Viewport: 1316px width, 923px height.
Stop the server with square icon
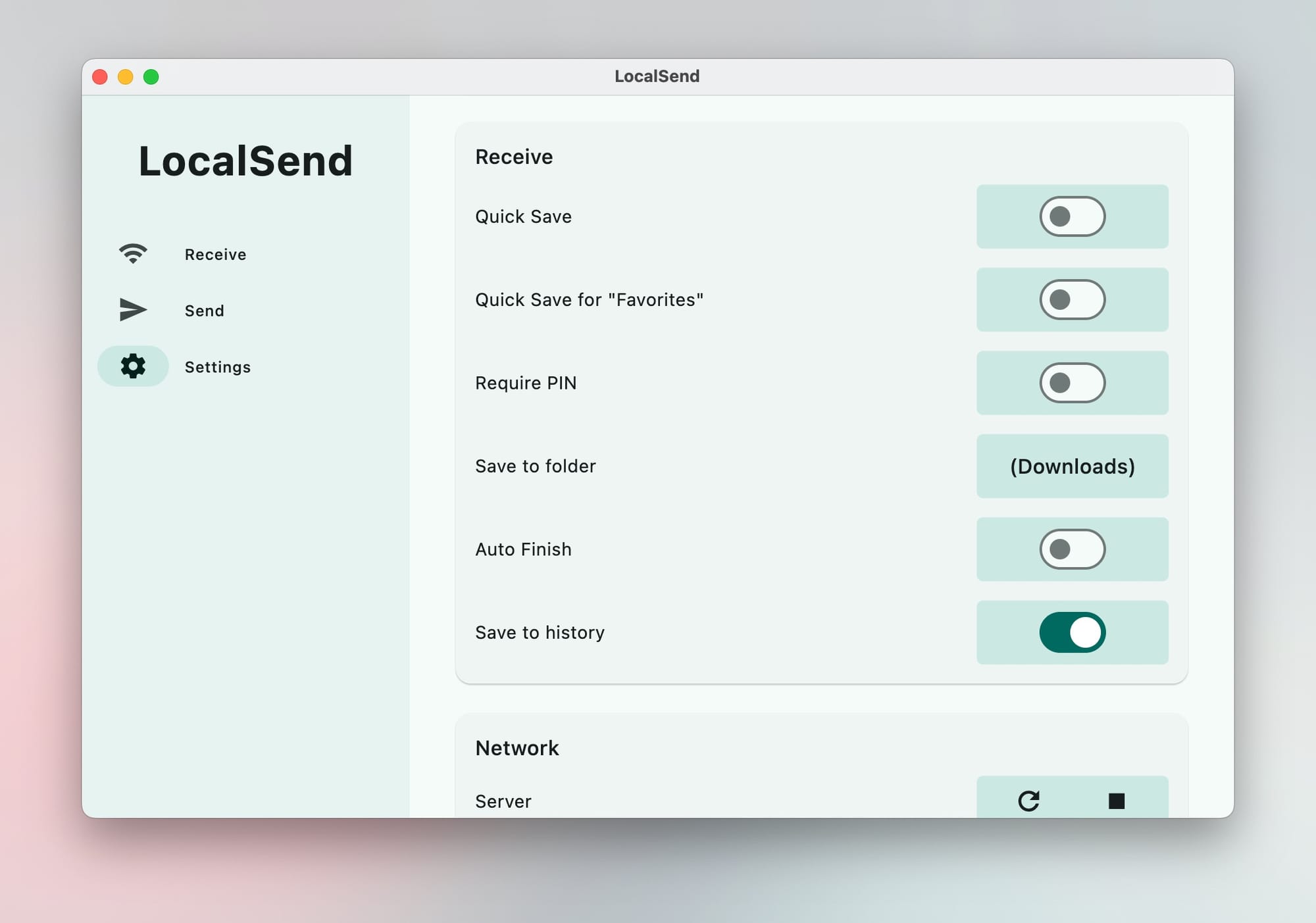click(x=1116, y=801)
